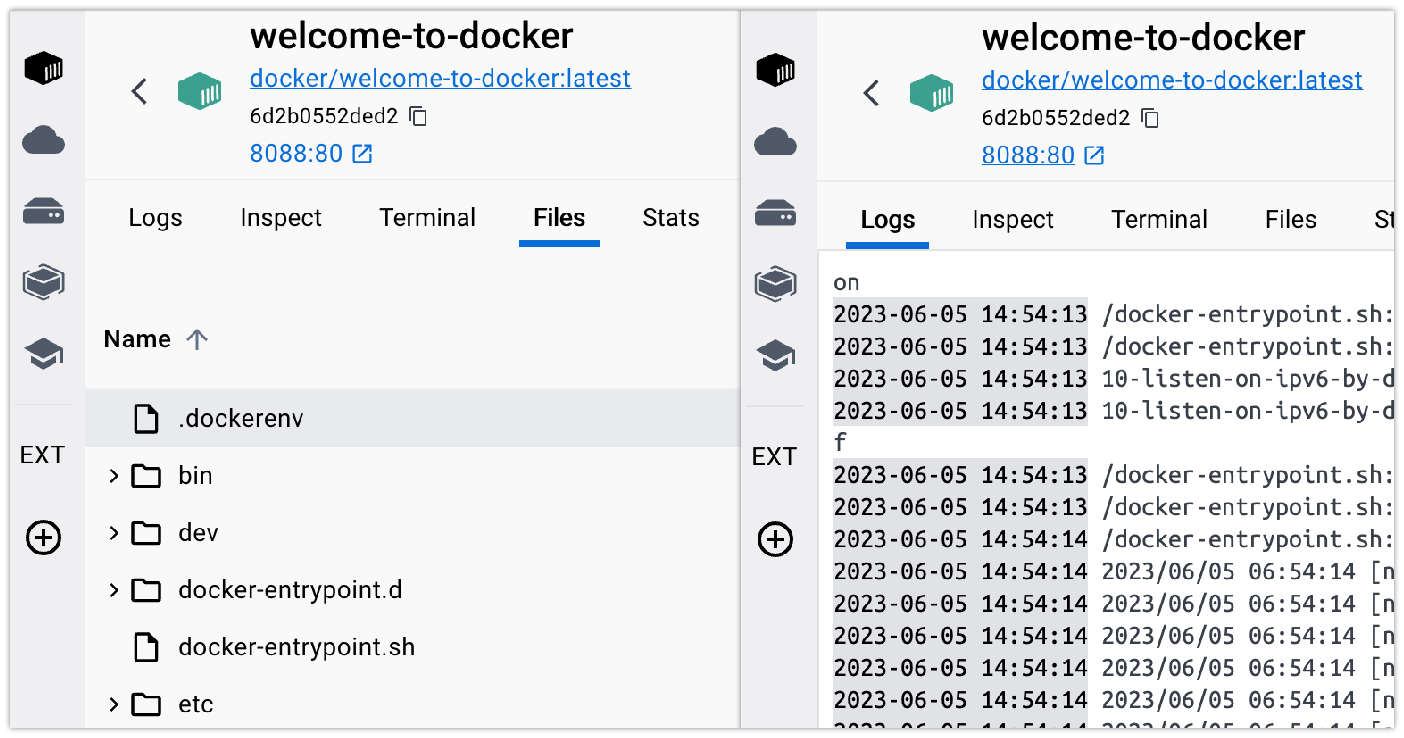
Task: Switch to the Inspect tab in right window
Action: 1013,220
